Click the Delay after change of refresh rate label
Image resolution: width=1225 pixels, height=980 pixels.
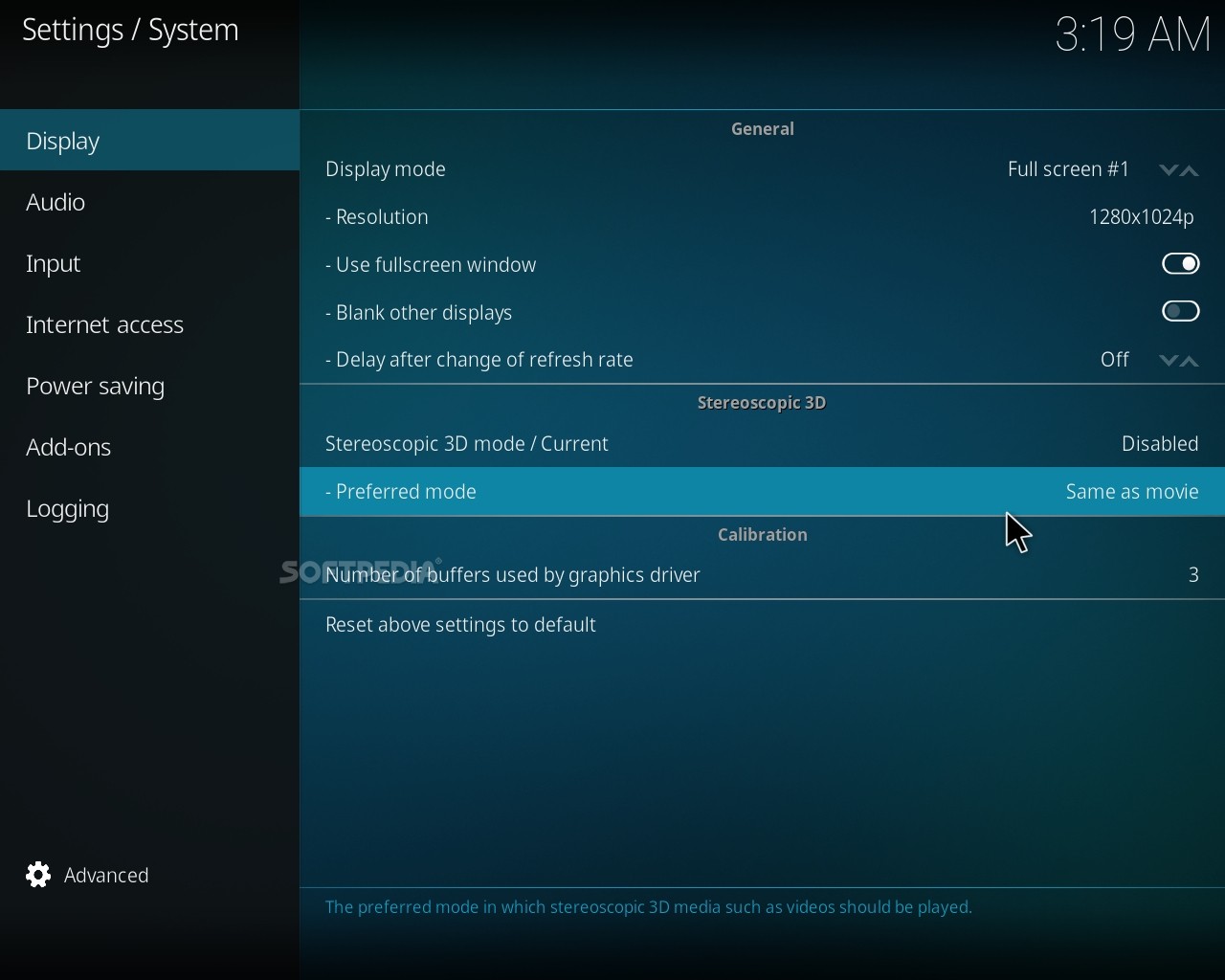[479, 361]
